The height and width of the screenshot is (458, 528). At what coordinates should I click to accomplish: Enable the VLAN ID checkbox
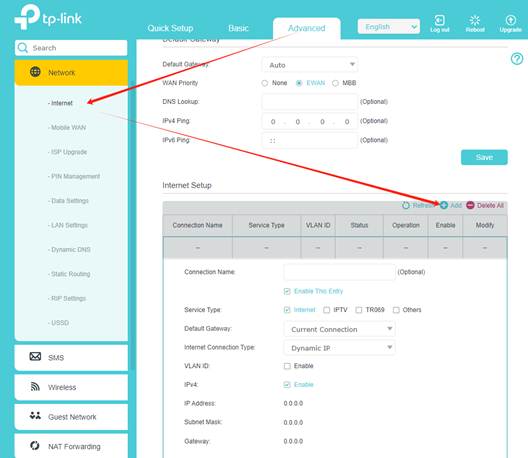tap(287, 366)
